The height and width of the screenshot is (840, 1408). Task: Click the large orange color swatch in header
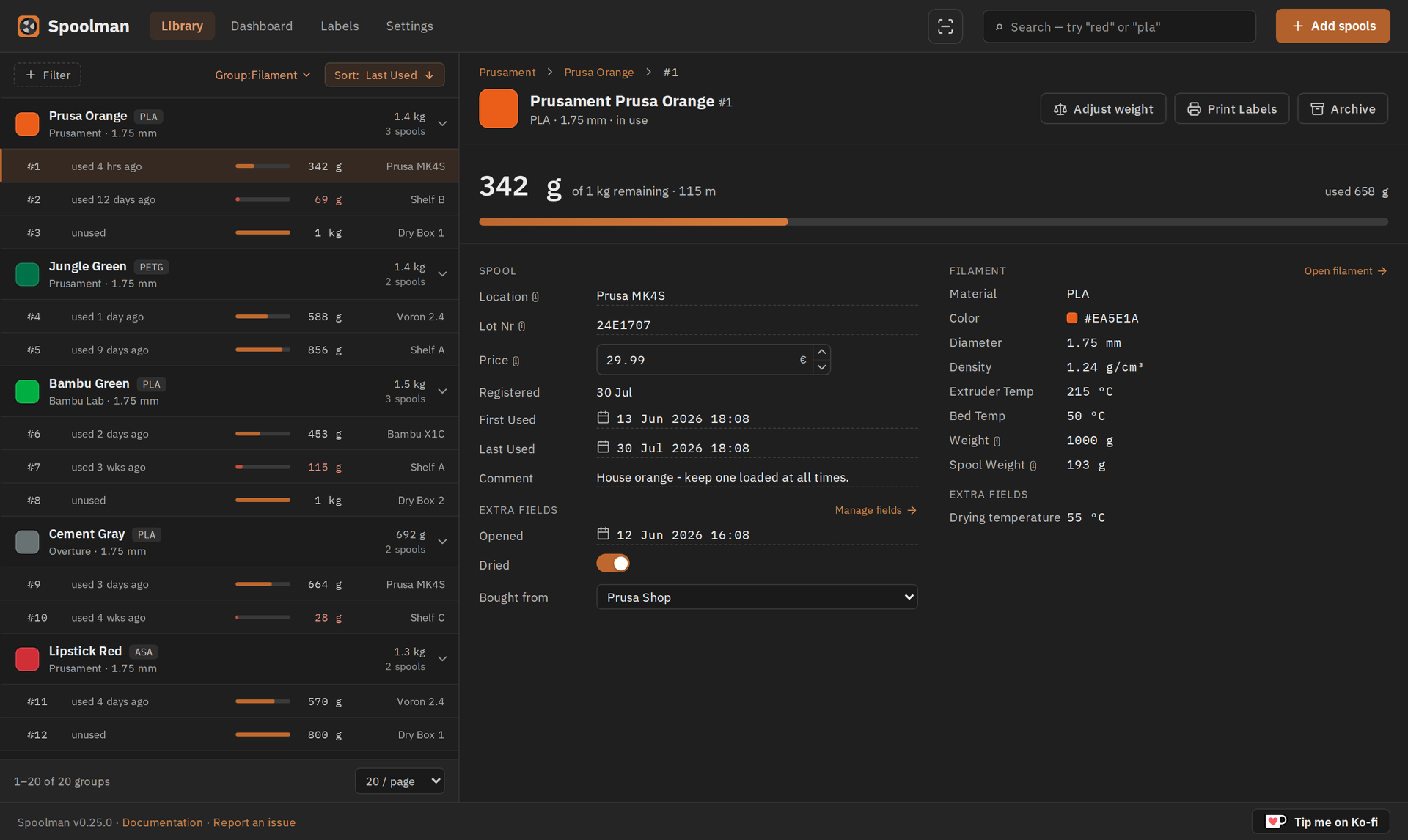pos(499,108)
